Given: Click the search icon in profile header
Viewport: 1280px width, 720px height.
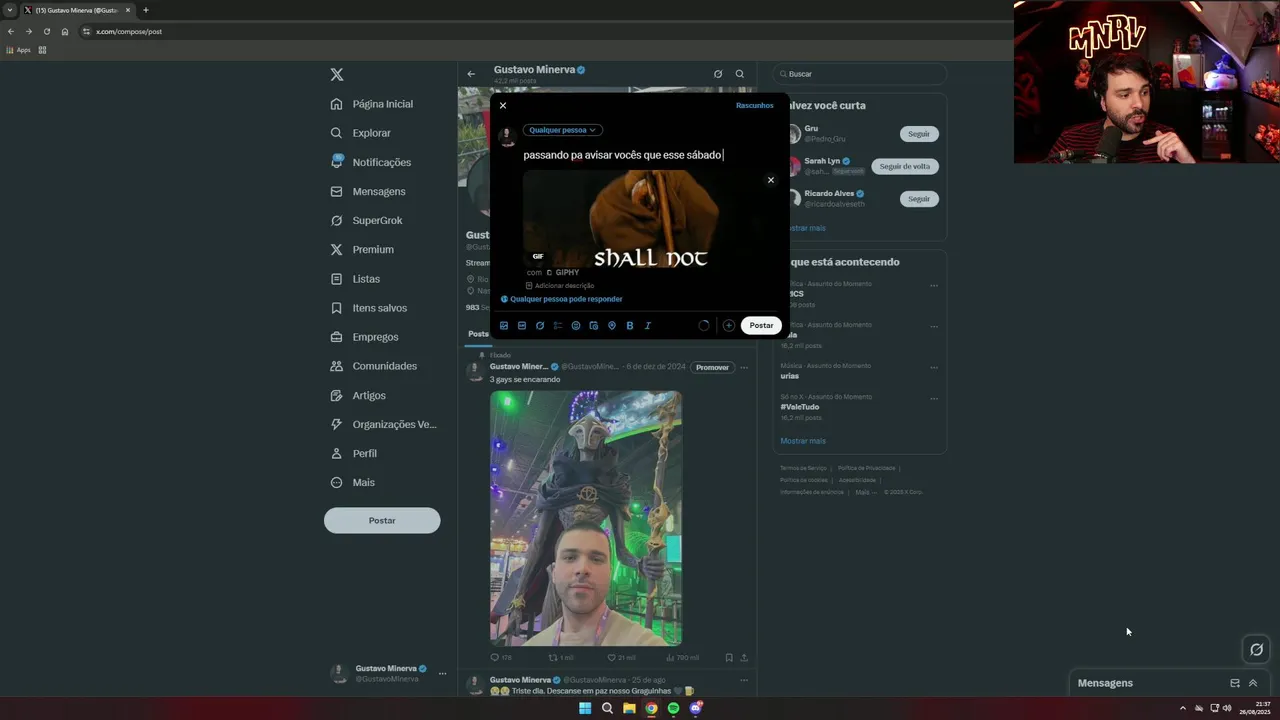Looking at the screenshot, I should pos(740,74).
